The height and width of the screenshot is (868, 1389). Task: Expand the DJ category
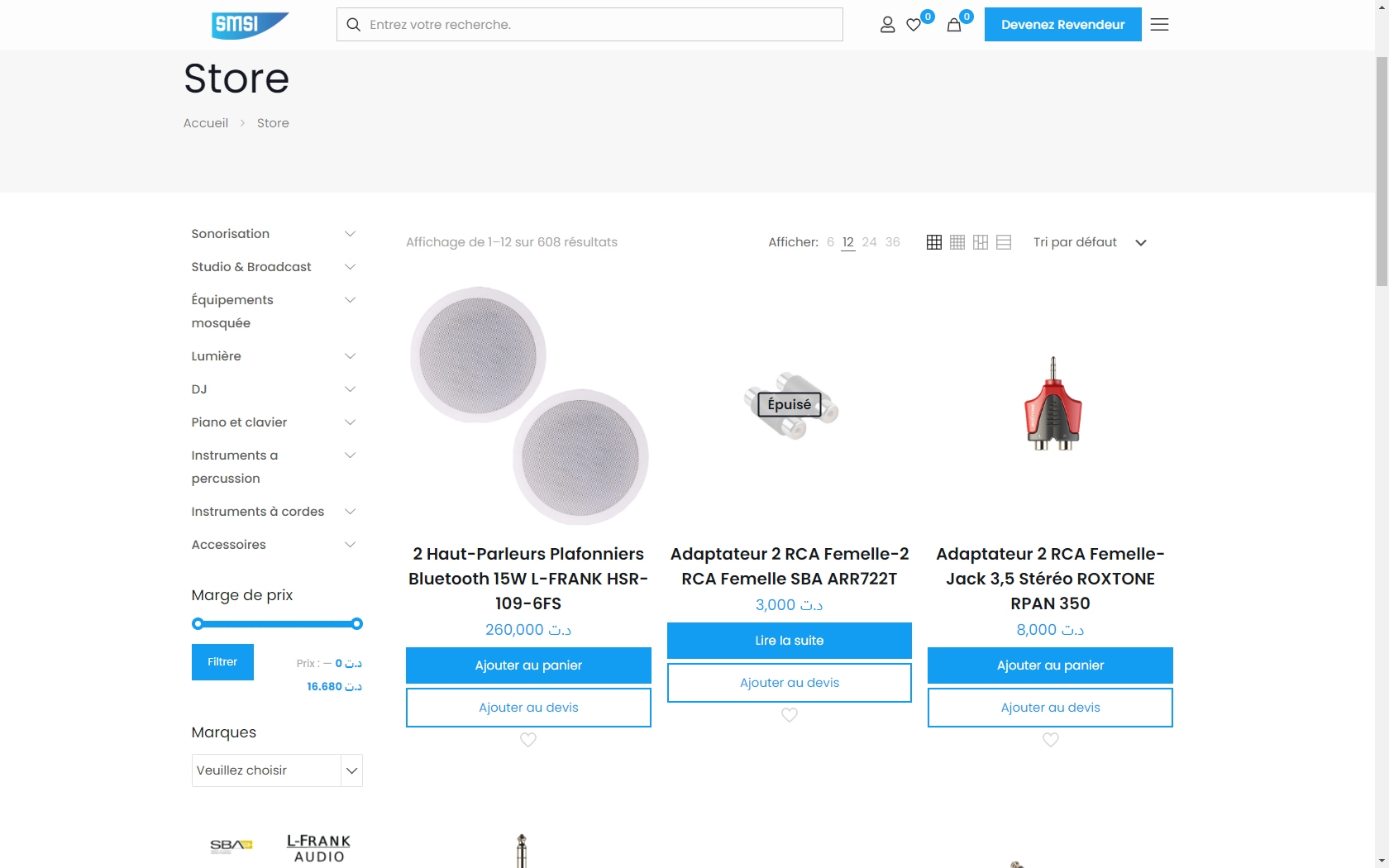350,389
